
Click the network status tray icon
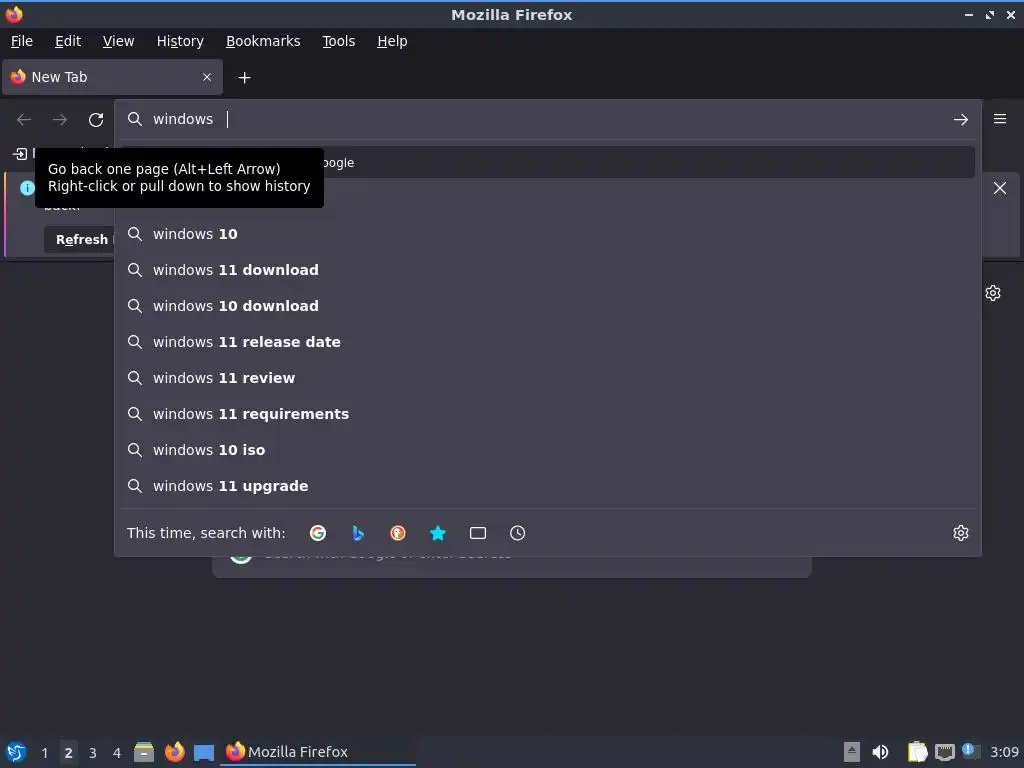pos(944,753)
